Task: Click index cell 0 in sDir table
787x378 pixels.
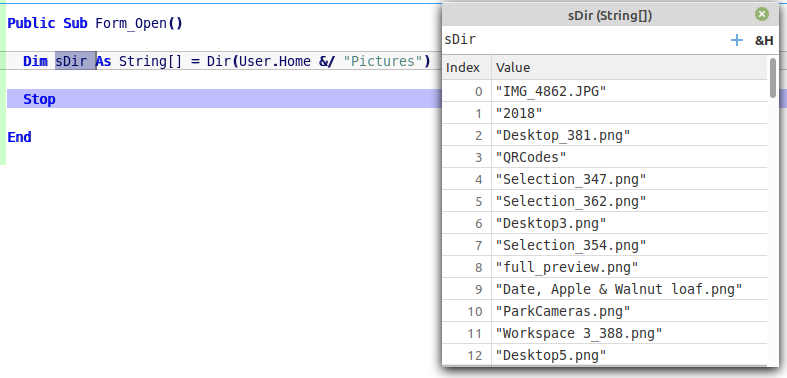Action: click(466, 91)
